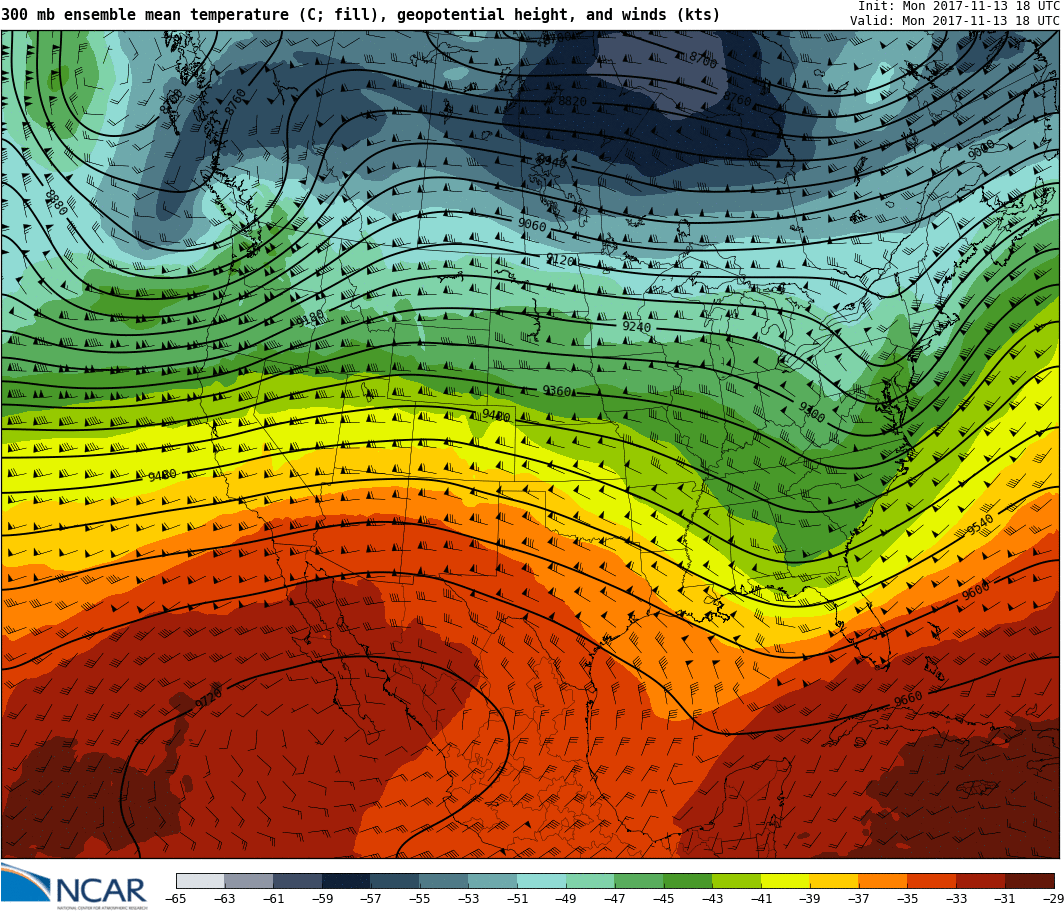The height and width of the screenshot is (911, 1064).
Task: Click the NCAR logo
Action: (x=74, y=886)
